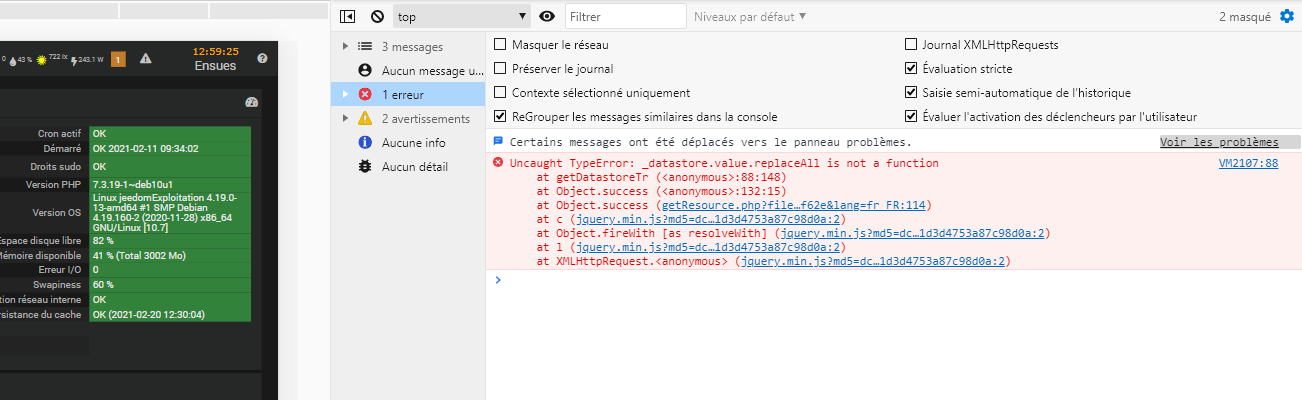Click Version PHP value 7.3.19-1~deb10u1
The height and width of the screenshot is (400, 1302).
[x=170, y=185]
